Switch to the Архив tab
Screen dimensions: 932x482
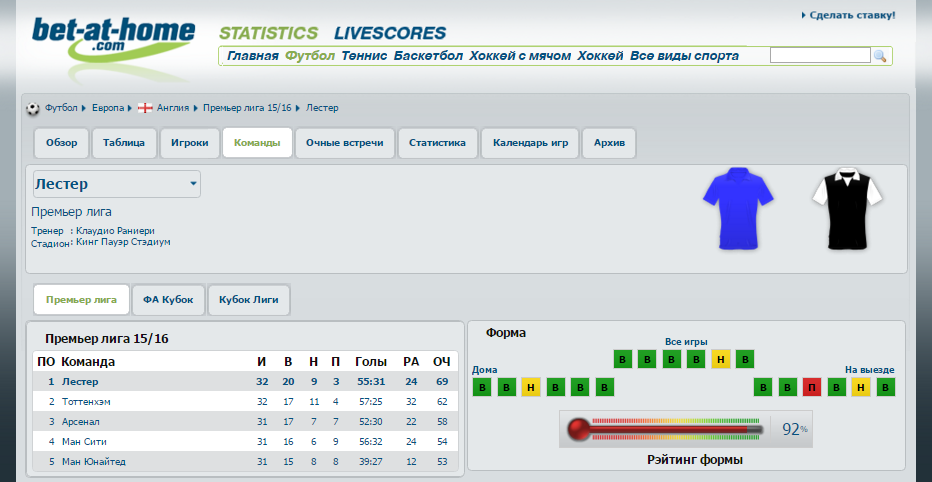(609, 143)
